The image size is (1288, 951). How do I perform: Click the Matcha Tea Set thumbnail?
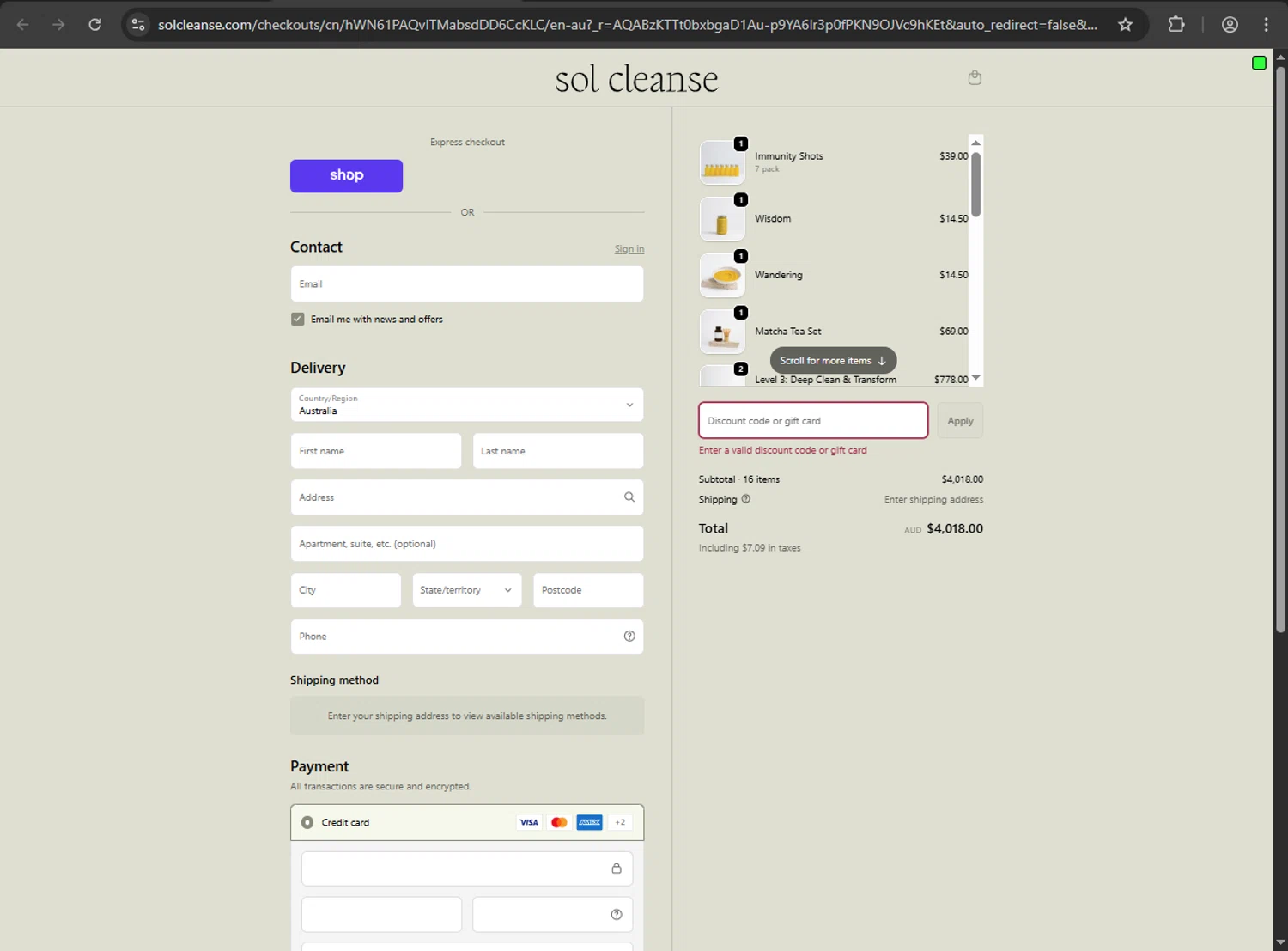click(x=722, y=332)
